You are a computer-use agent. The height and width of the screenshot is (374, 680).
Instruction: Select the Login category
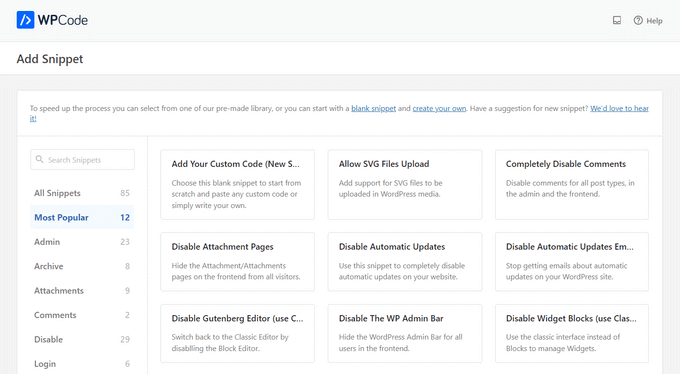(x=82, y=364)
